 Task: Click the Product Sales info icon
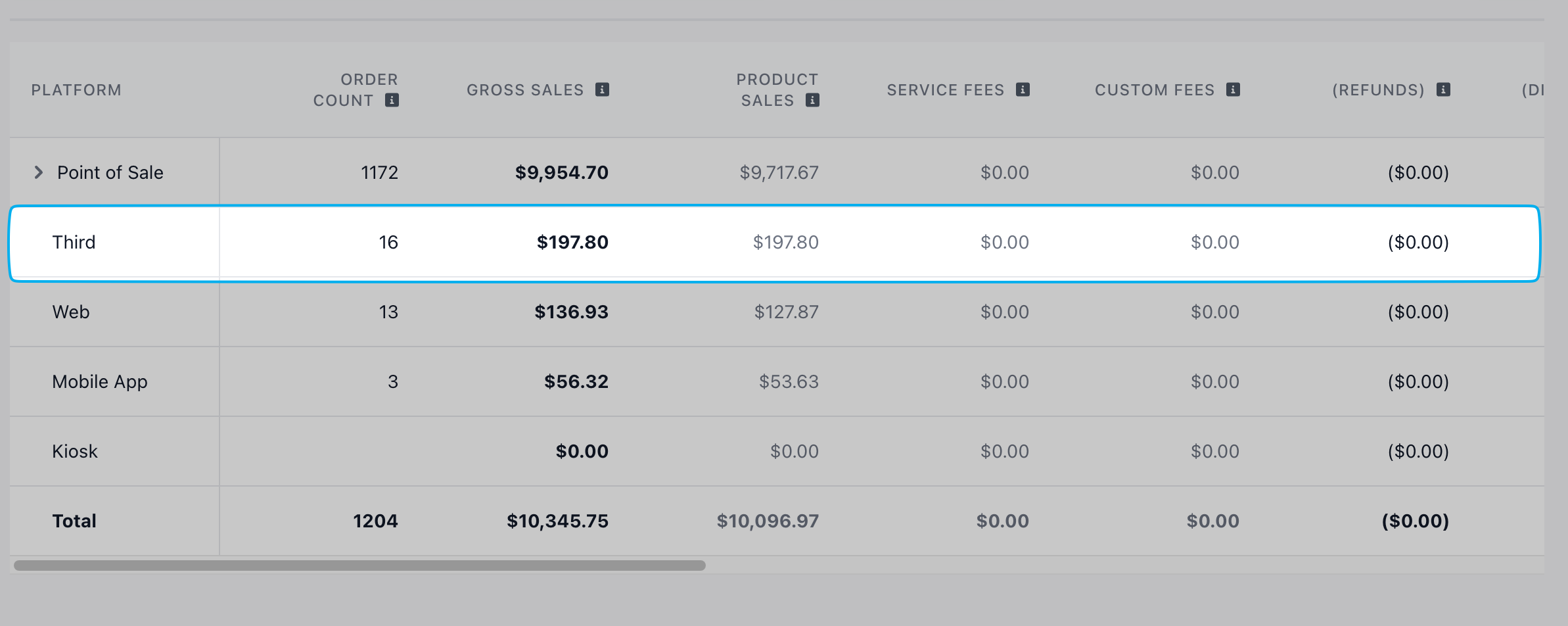812,100
